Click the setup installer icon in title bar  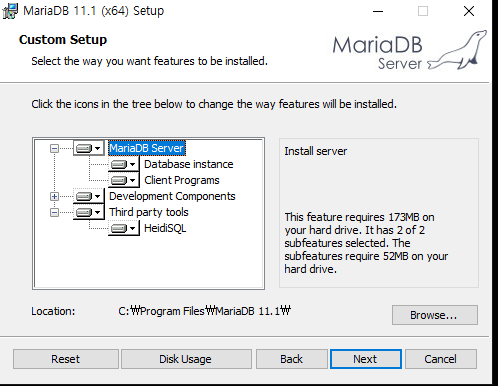click(10, 11)
